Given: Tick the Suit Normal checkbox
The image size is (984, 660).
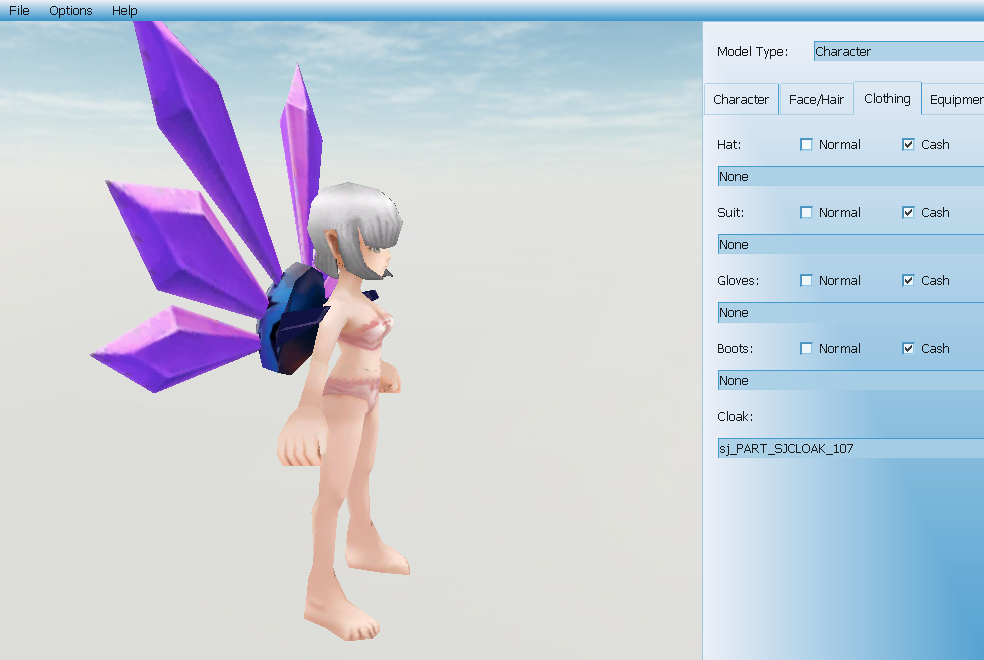Looking at the screenshot, I should [807, 213].
